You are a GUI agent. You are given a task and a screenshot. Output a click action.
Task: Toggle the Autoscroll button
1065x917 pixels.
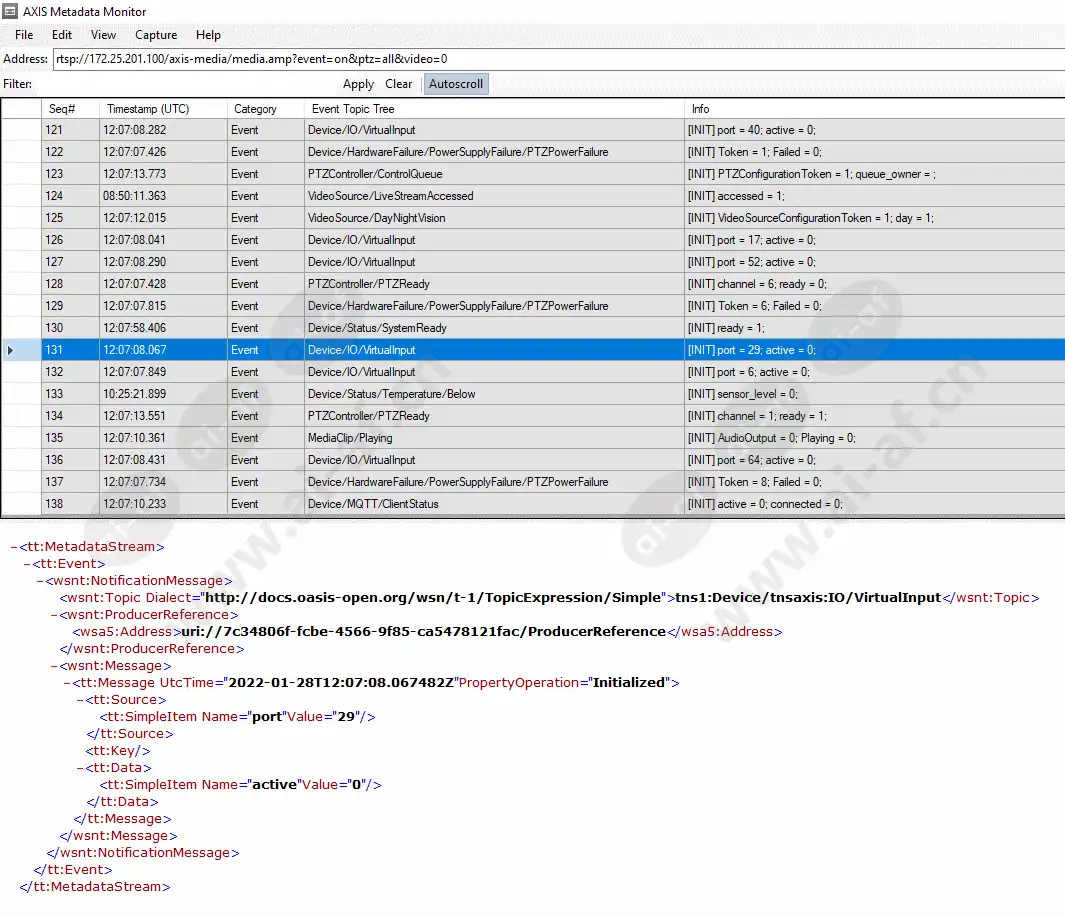[456, 84]
